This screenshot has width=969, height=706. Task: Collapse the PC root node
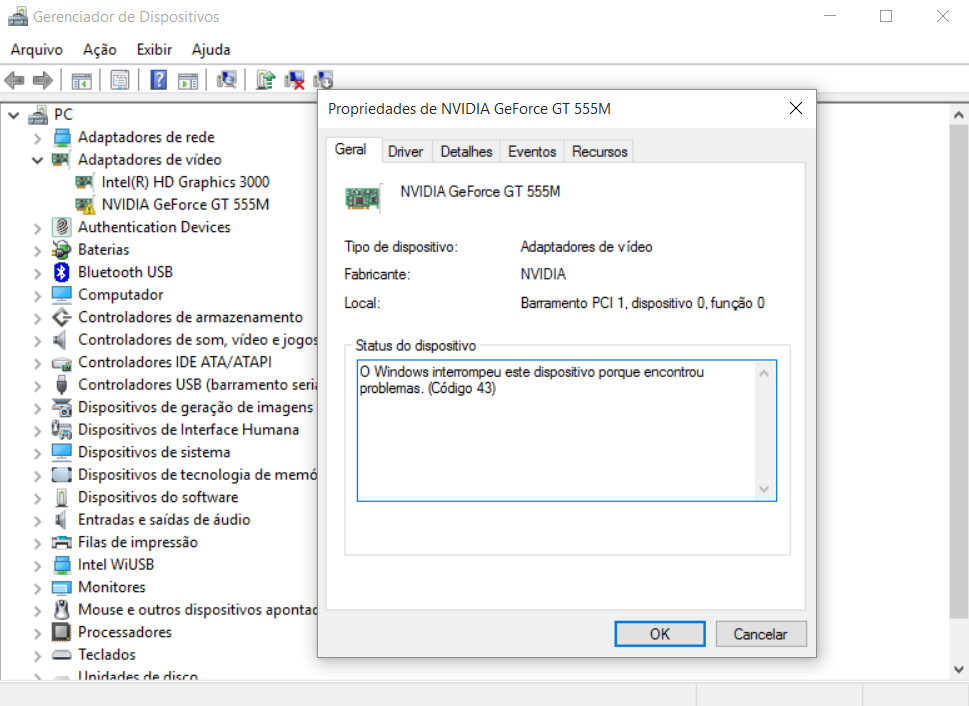click(x=14, y=115)
